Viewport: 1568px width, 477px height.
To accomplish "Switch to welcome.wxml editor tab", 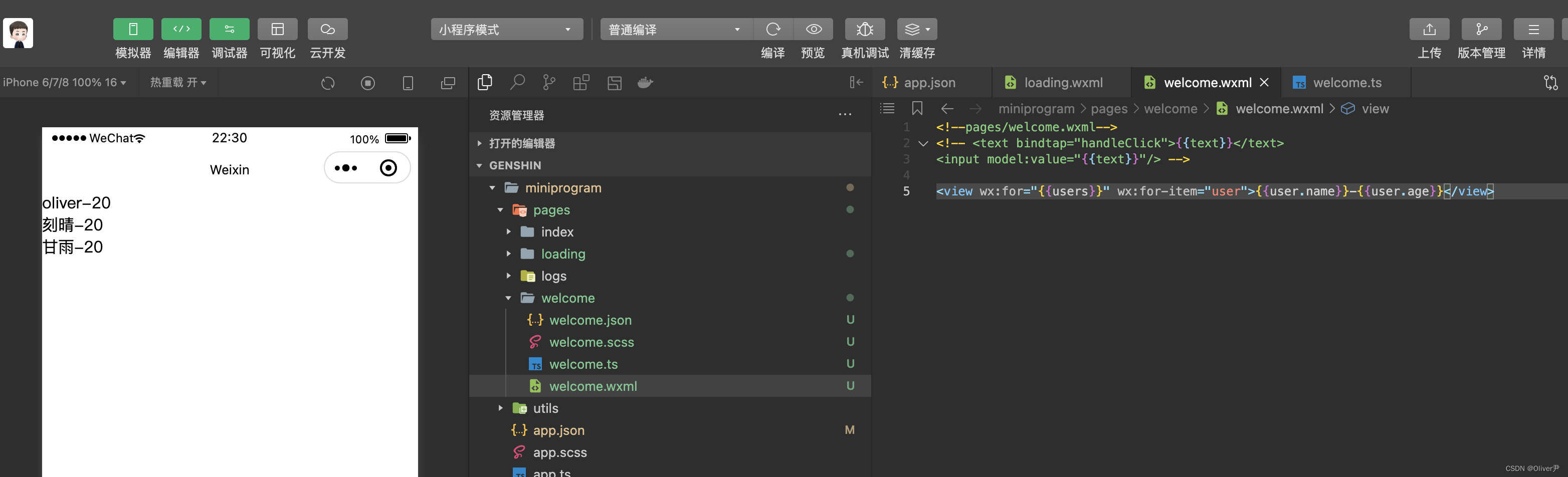I will 1206,82.
